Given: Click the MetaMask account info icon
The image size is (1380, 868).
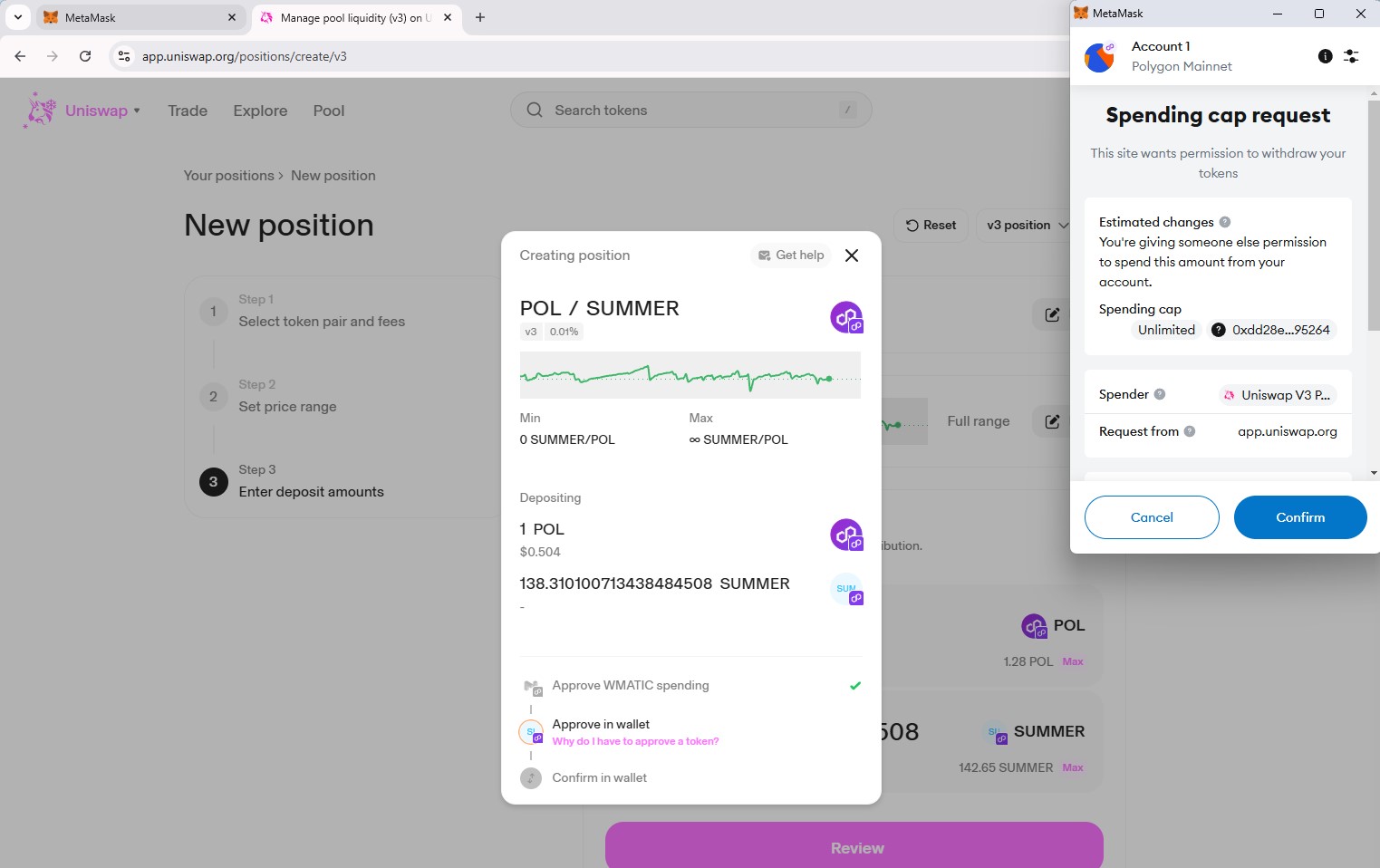Looking at the screenshot, I should (1325, 56).
